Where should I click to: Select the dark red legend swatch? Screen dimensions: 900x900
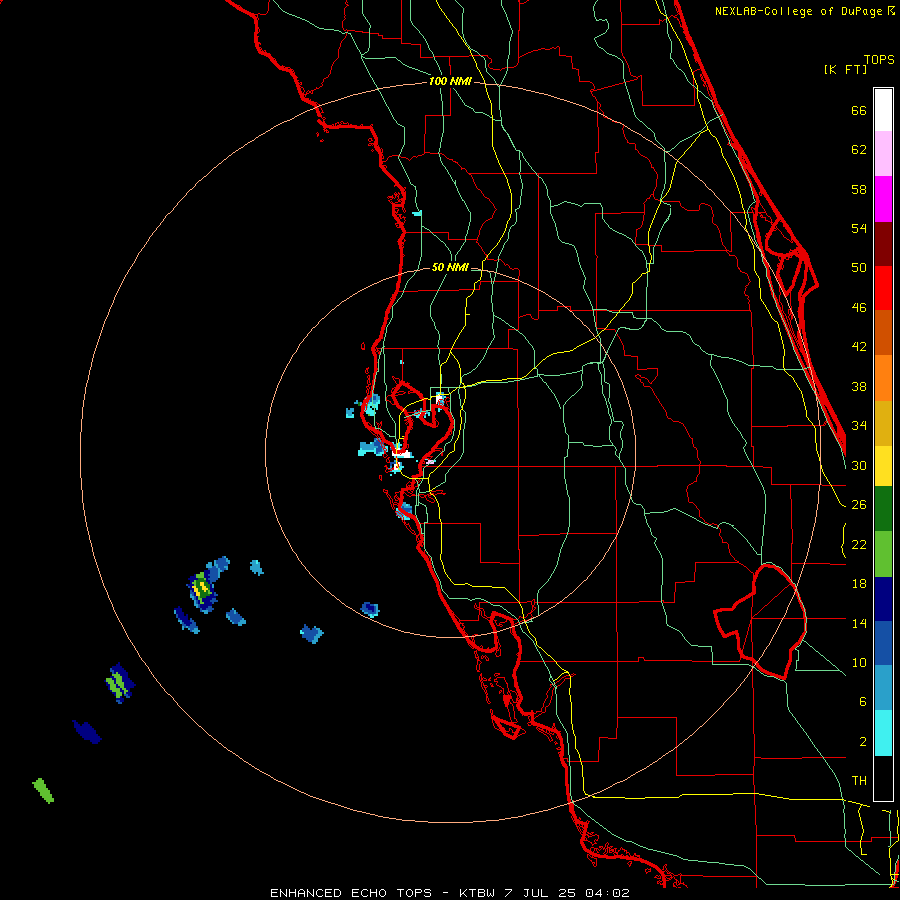(883, 244)
